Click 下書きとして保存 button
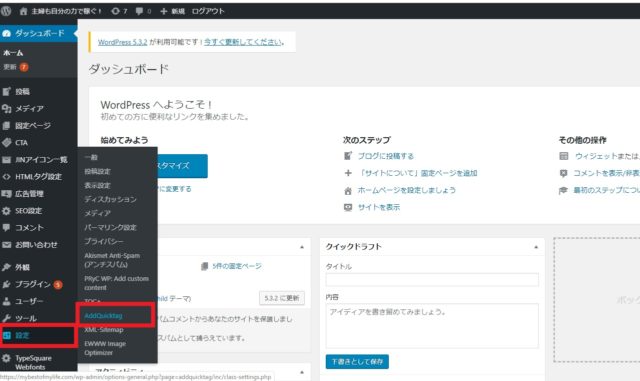This screenshot has width=640, height=381. 357,362
